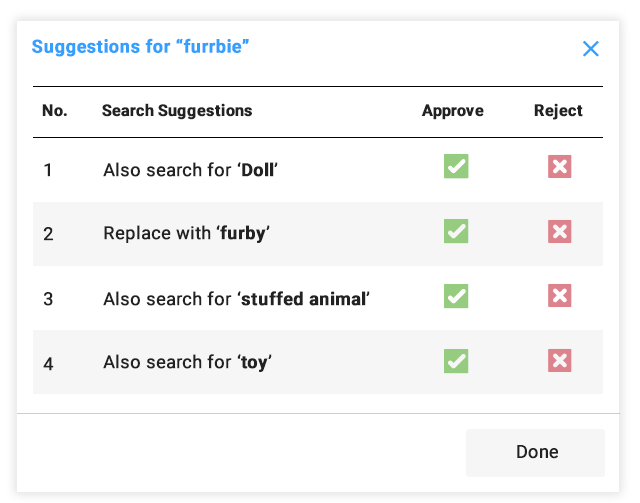Reject the 'toy' search suggestion
Viewport: 640px width, 503px height.
[560, 361]
